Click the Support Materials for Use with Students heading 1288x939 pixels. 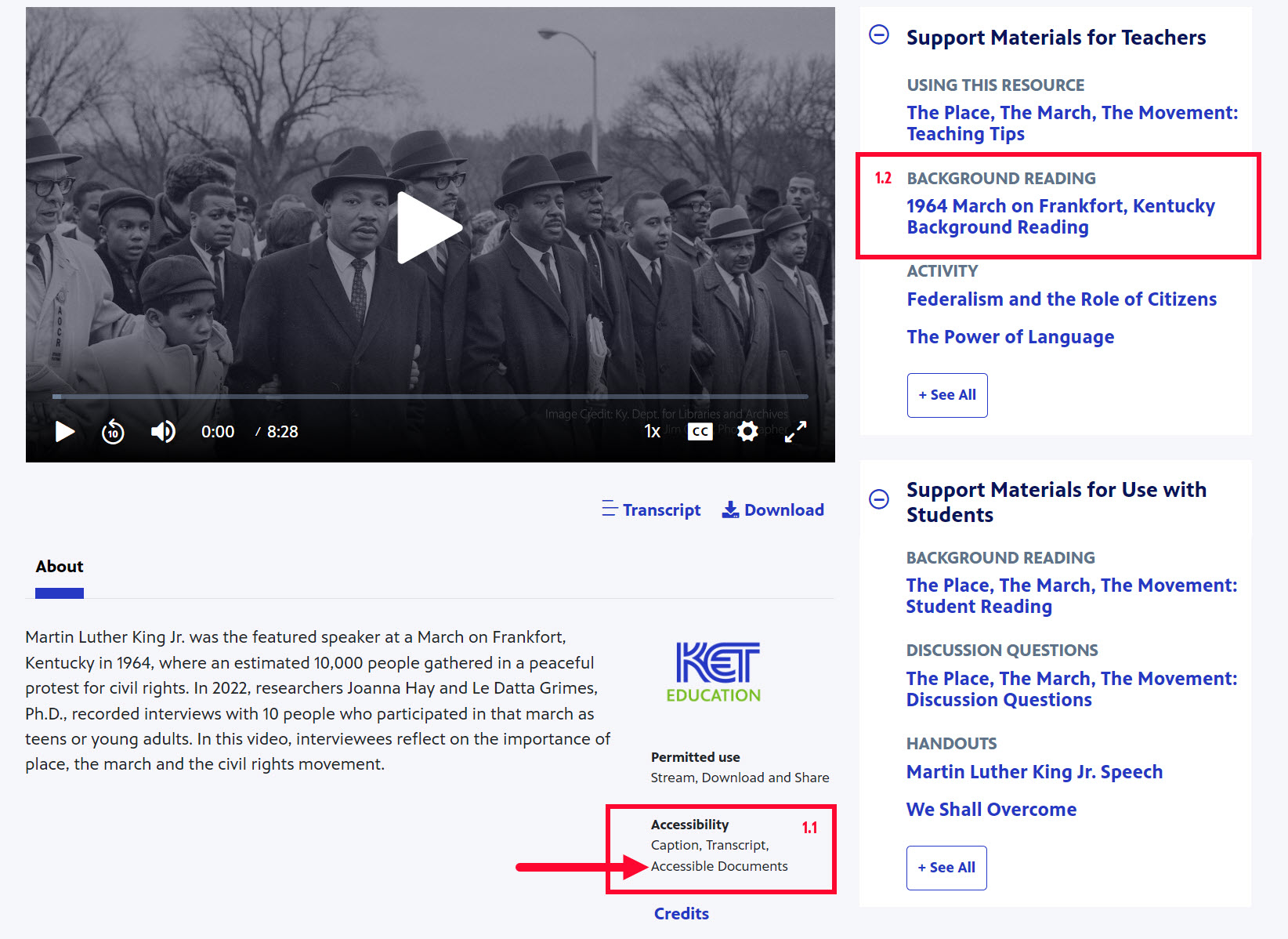point(1056,502)
